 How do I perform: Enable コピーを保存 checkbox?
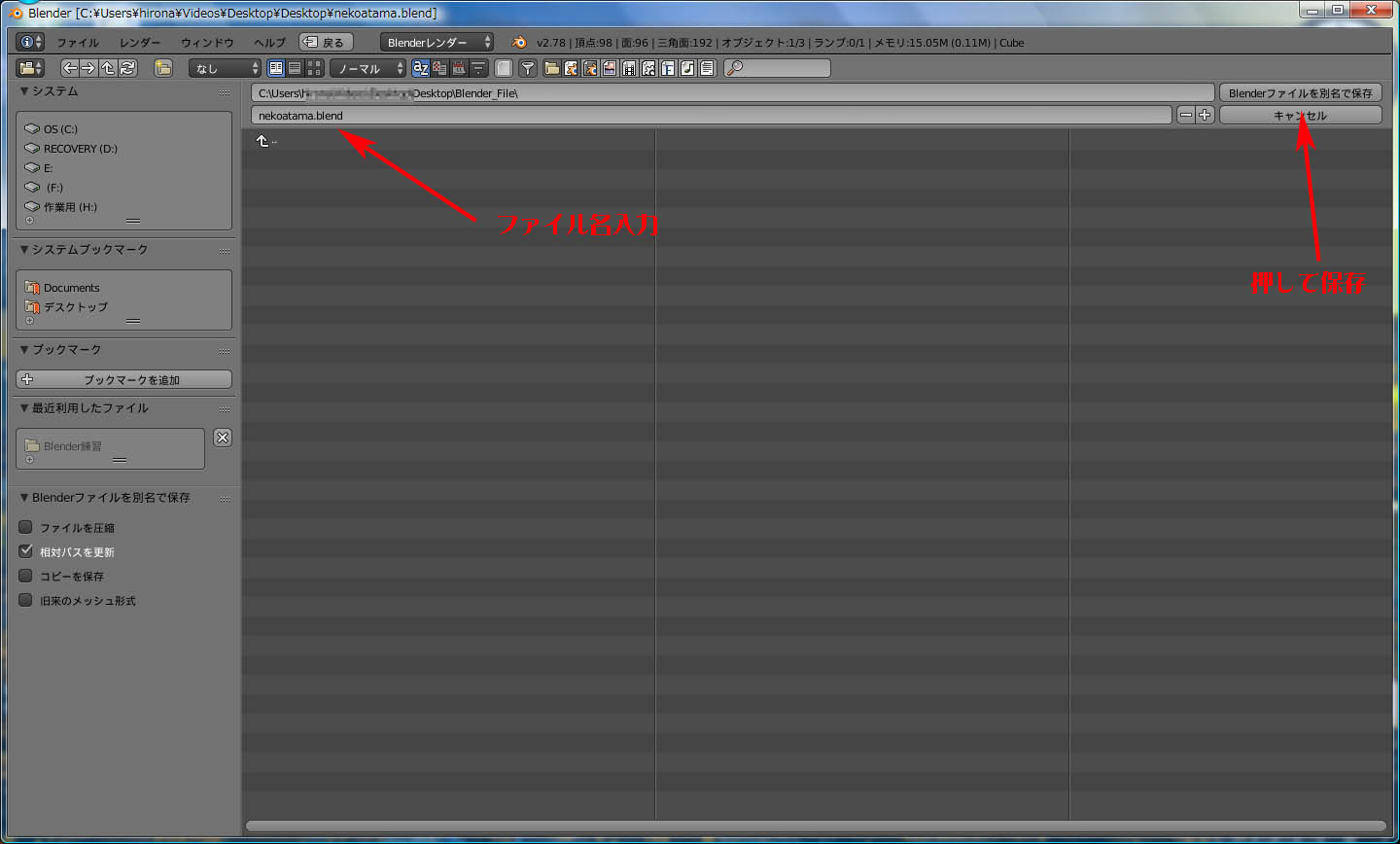click(x=26, y=576)
